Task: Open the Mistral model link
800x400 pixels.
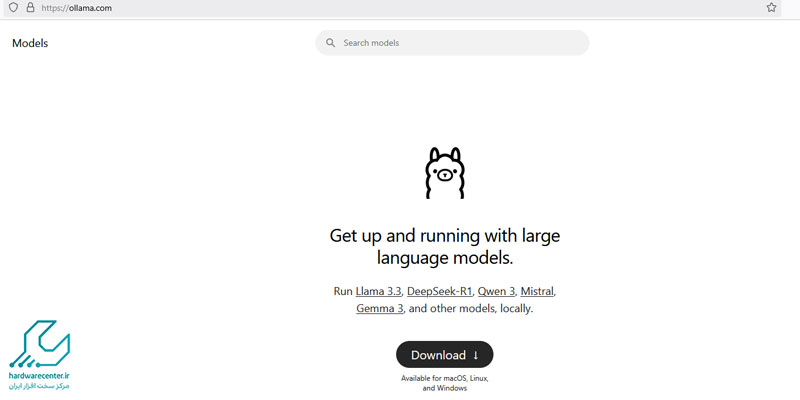Action: coord(537,292)
